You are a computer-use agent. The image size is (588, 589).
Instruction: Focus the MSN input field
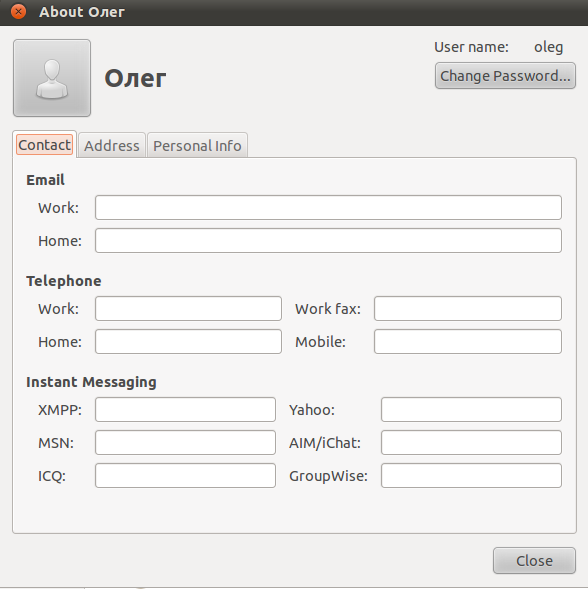(x=185, y=443)
